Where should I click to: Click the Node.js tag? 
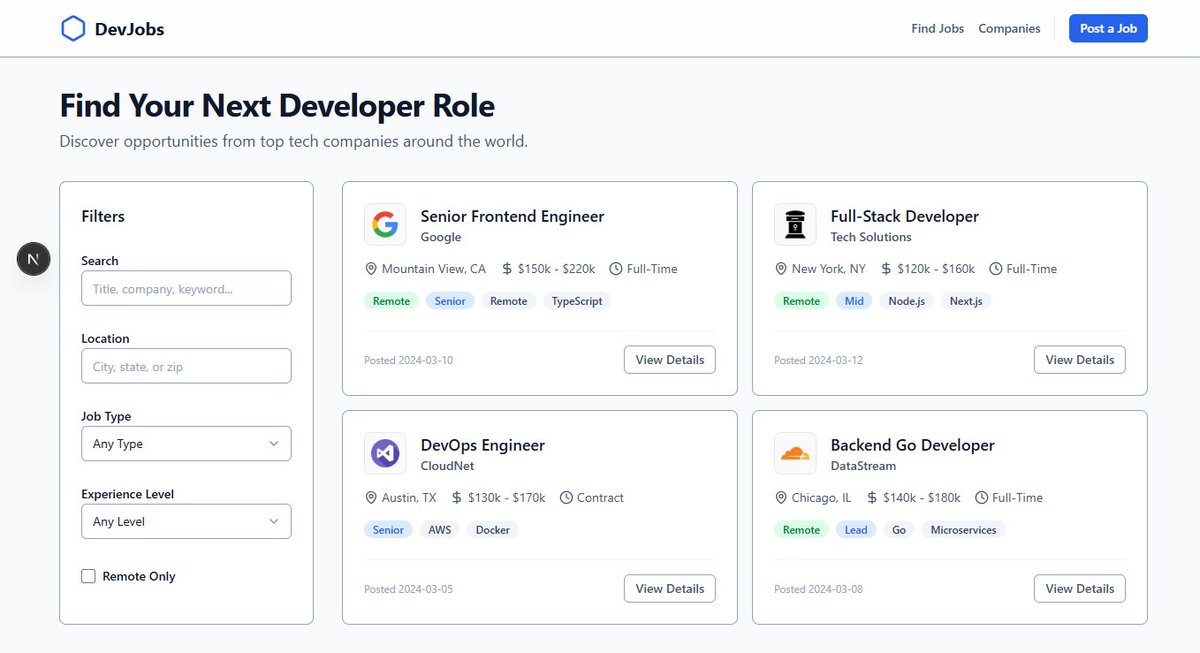pos(907,301)
